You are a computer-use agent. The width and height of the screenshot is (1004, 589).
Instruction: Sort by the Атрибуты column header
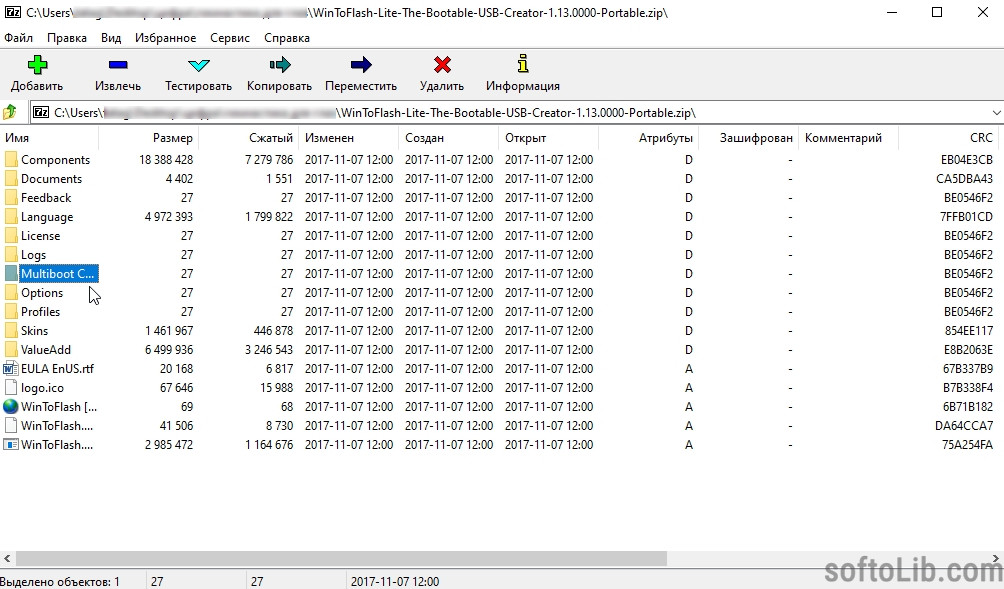pos(648,138)
